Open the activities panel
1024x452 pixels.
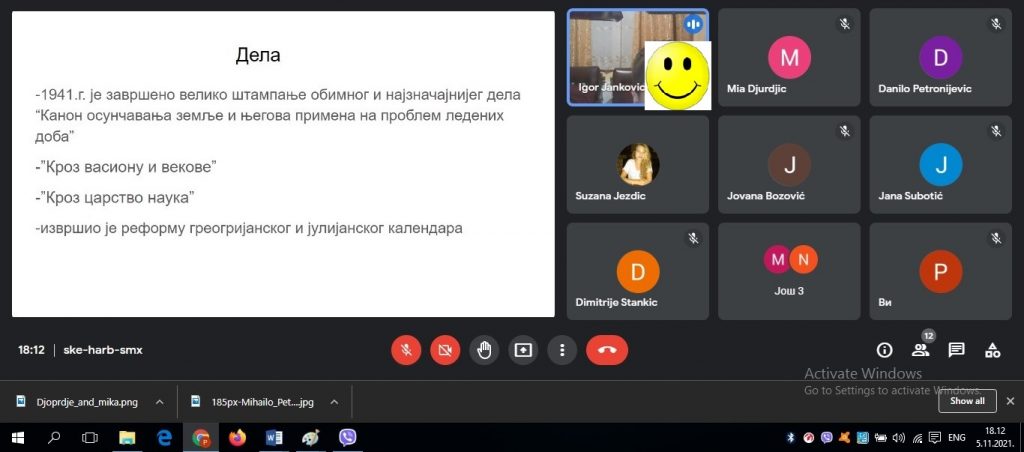click(992, 350)
